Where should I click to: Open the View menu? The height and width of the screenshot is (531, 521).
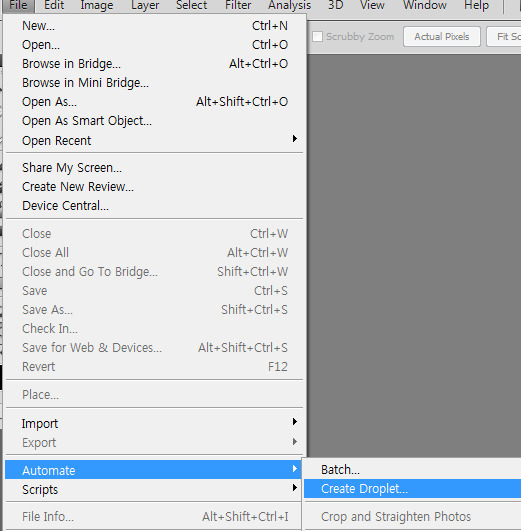click(x=372, y=6)
